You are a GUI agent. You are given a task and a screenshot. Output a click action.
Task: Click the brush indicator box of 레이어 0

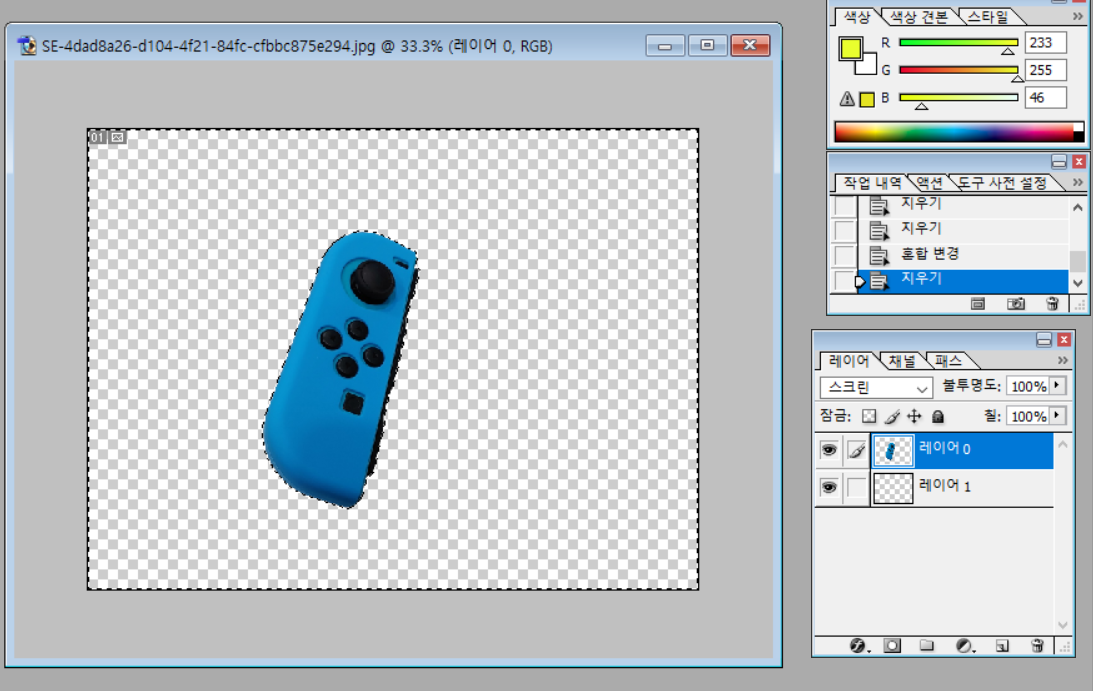(856, 450)
